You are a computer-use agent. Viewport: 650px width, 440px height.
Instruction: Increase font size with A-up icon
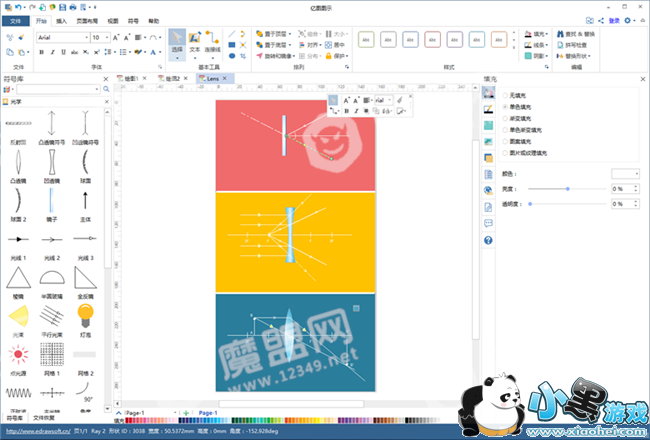coord(116,38)
